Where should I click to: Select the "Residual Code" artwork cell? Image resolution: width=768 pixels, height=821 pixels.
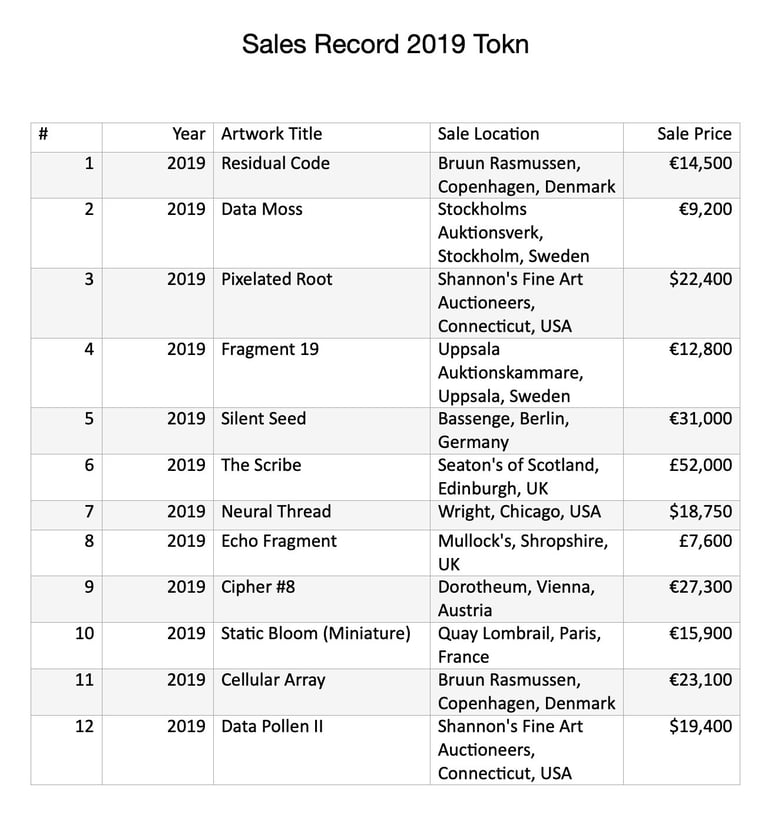pos(275,163)
